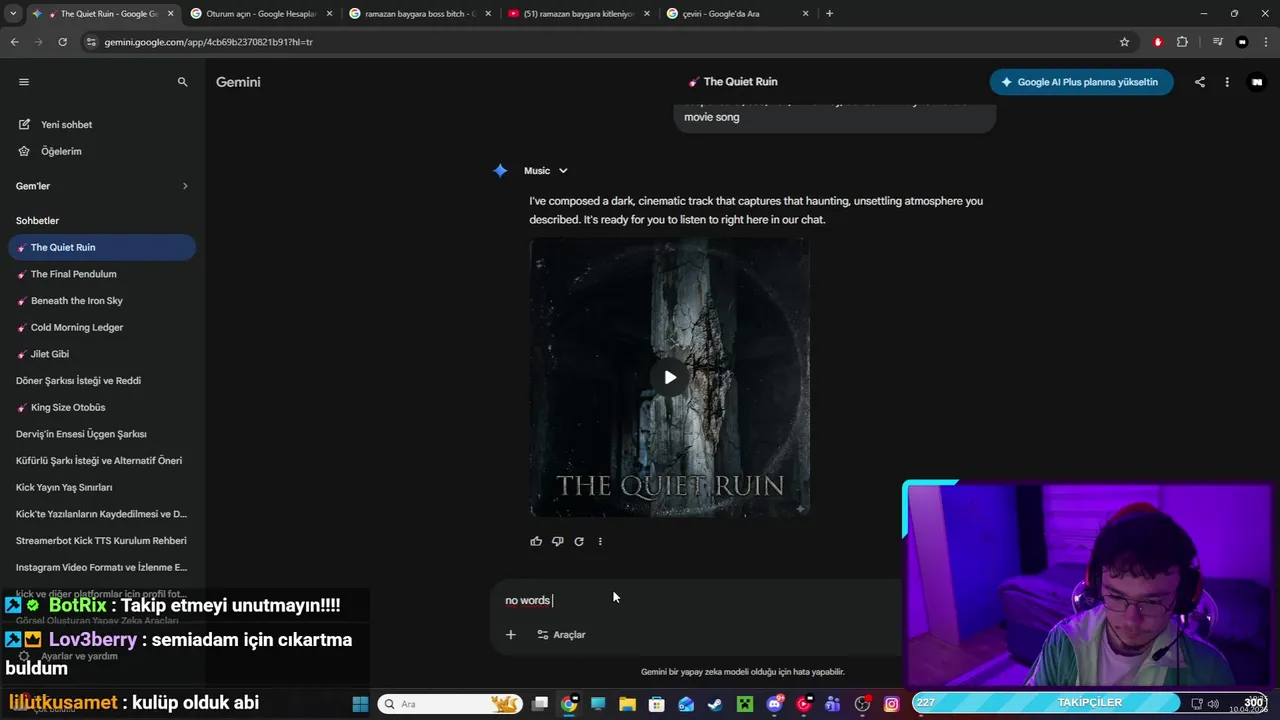
Task: Open the tab search dropdown arrow
Action: (x=13, y=14)
